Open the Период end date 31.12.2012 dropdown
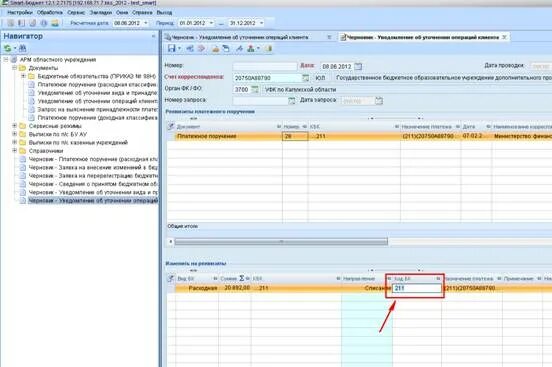 (261, 23)
